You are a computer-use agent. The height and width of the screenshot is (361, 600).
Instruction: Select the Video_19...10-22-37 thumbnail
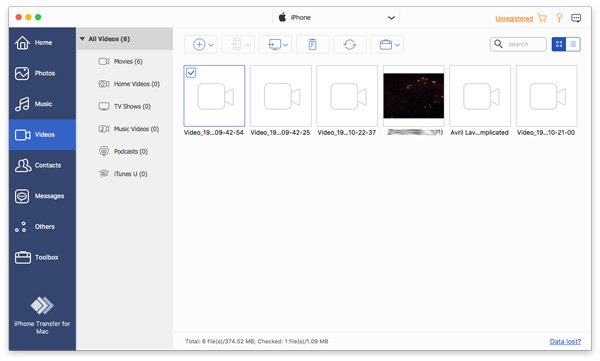(347, 96)
